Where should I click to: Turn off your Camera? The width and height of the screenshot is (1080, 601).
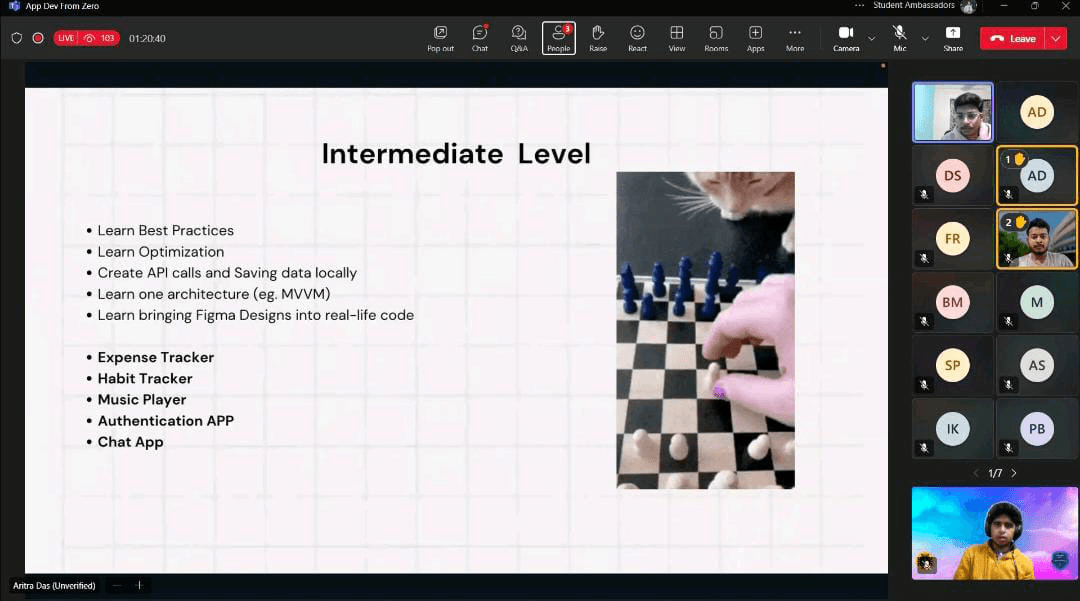(x=845, y=37)
